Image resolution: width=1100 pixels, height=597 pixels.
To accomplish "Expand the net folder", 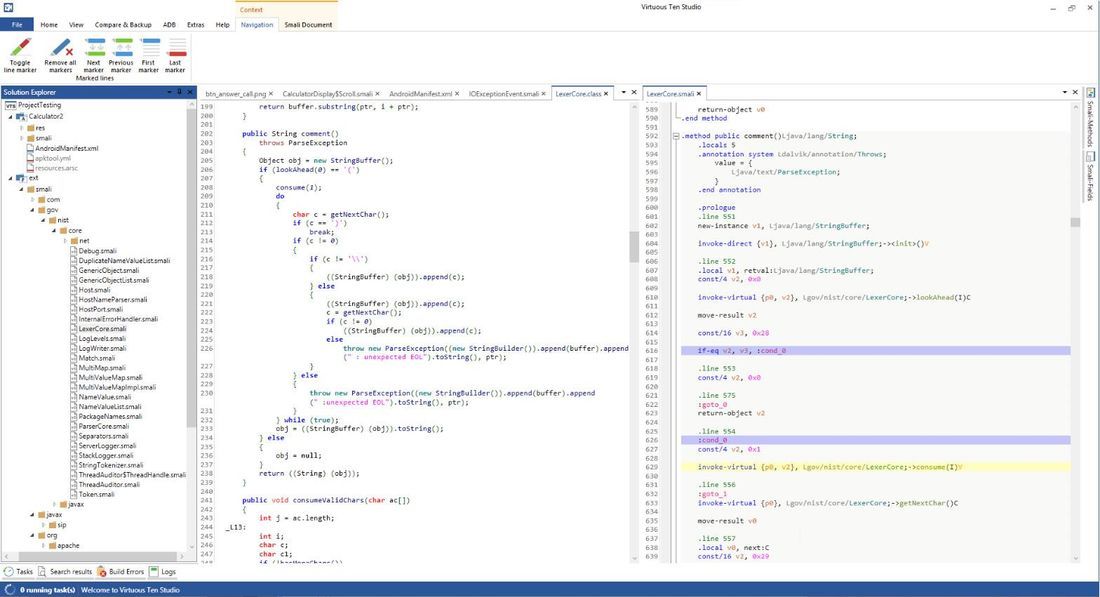I will pyautogui.click(x=65, y=241).
